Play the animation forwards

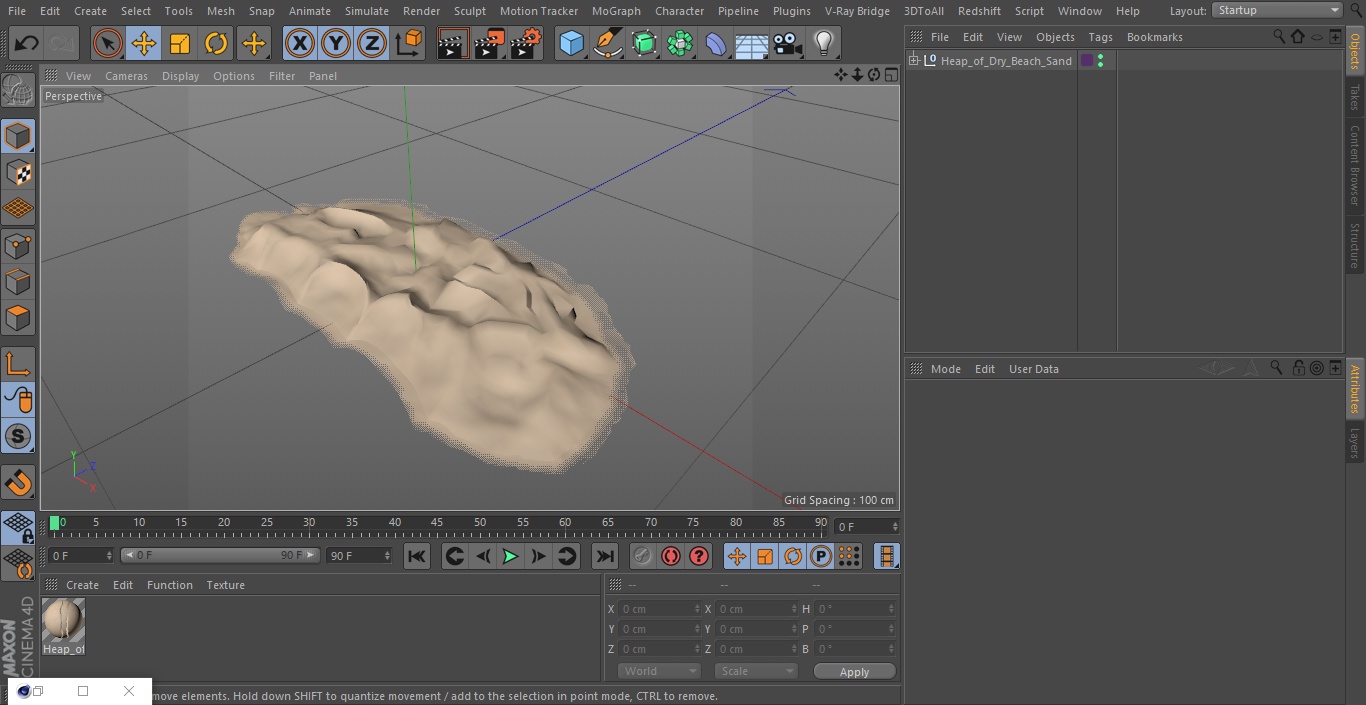click(510, 556)
